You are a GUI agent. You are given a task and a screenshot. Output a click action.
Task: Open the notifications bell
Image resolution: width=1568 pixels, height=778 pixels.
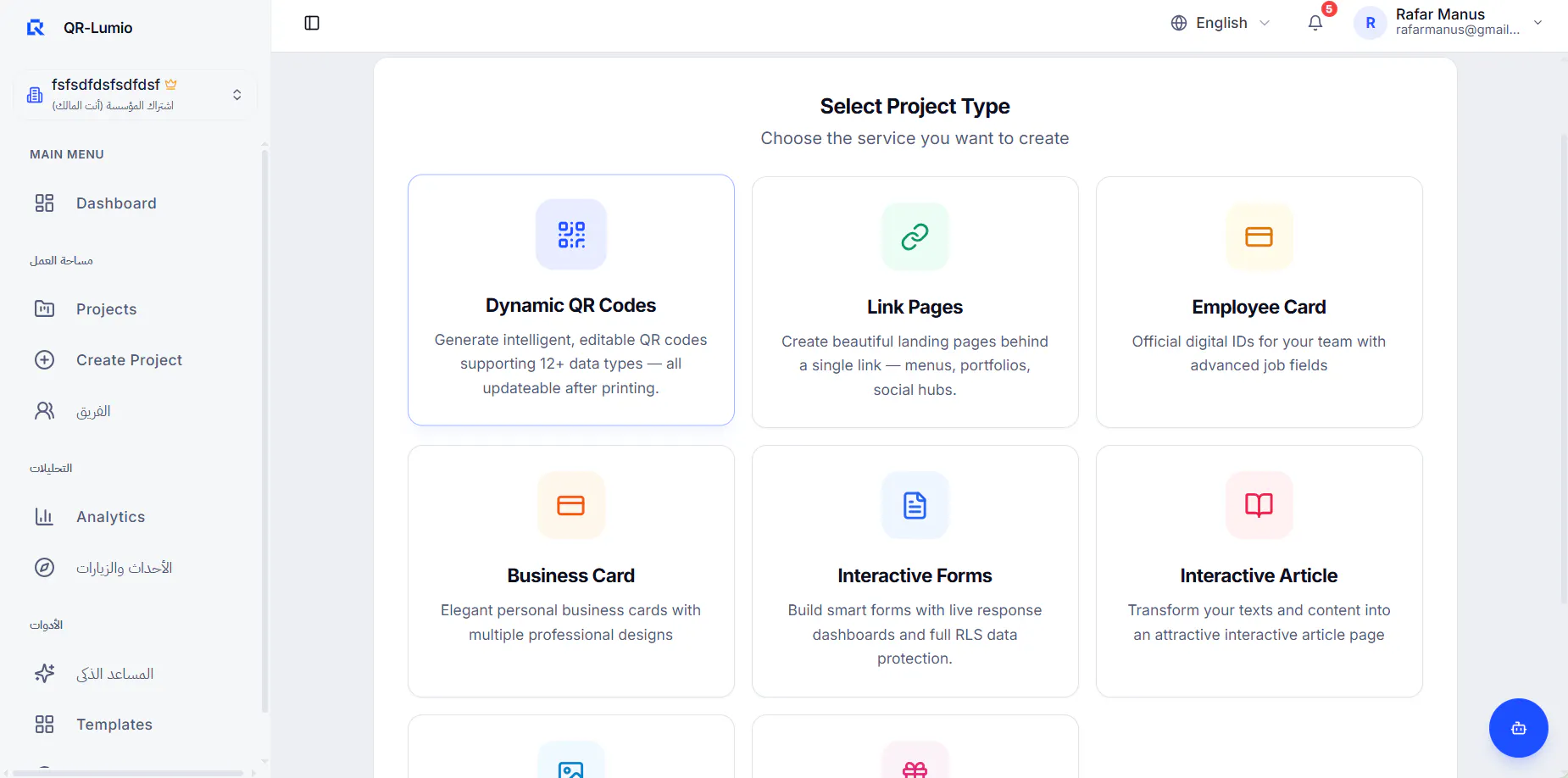pyautogui.click(x=1315, y=23)
